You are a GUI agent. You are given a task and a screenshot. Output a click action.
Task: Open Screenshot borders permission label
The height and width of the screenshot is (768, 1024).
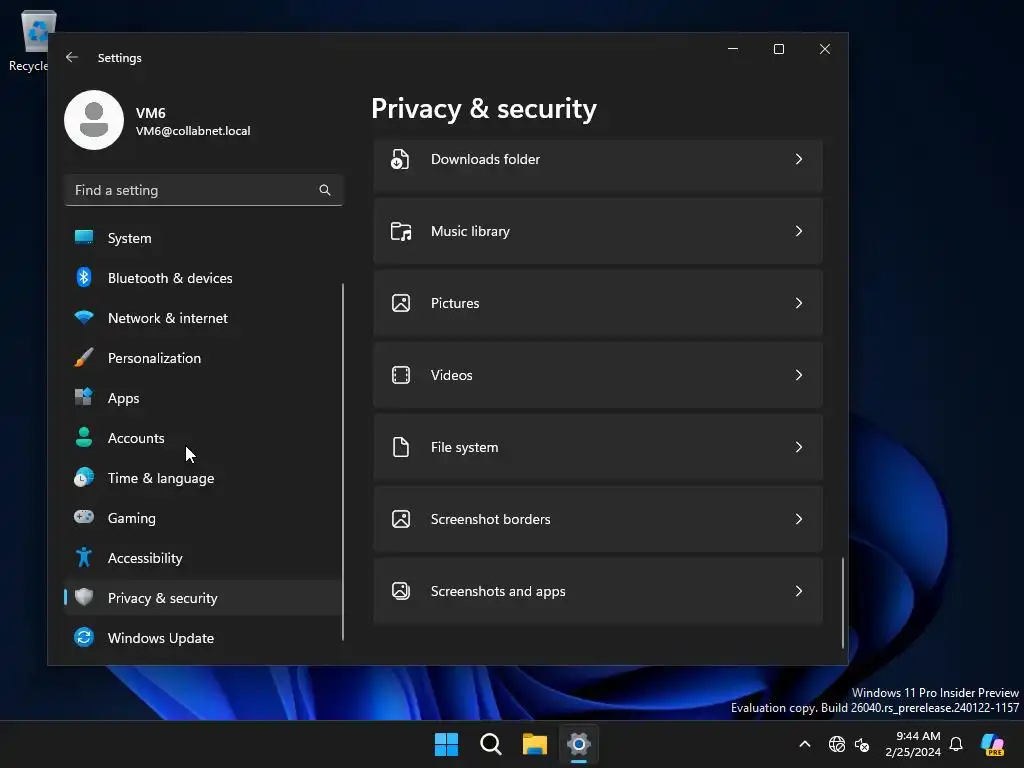[490, 519]
